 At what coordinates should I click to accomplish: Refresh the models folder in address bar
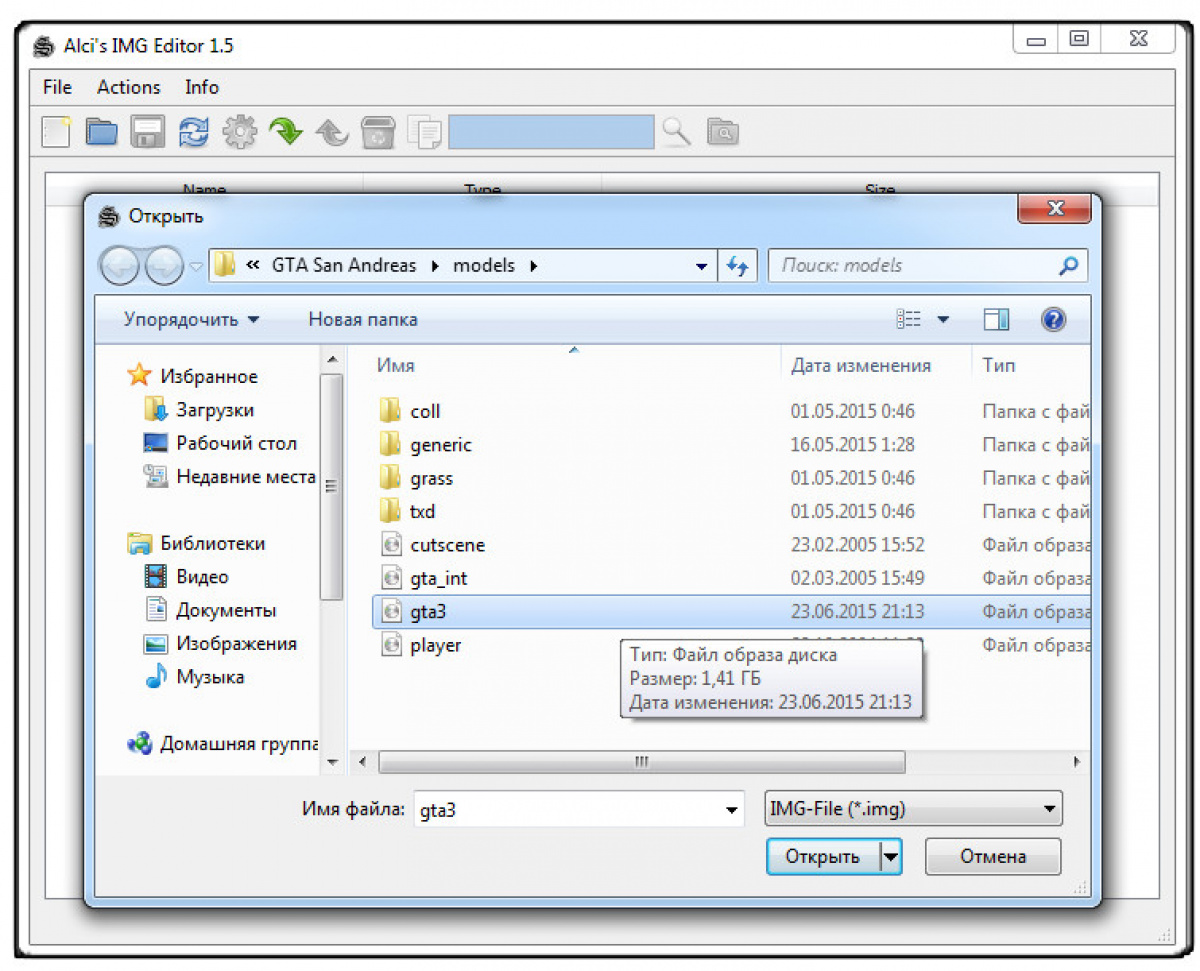click(x=737, y=266)
